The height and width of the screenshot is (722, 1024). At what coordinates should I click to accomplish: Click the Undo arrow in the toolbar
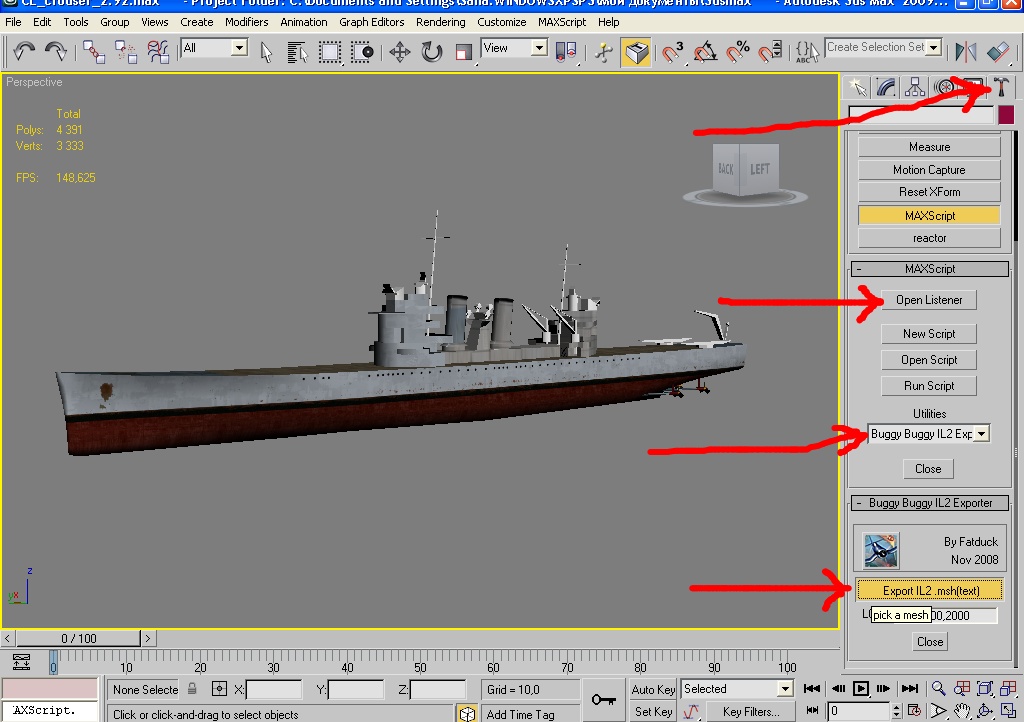(x=24, y=51)
